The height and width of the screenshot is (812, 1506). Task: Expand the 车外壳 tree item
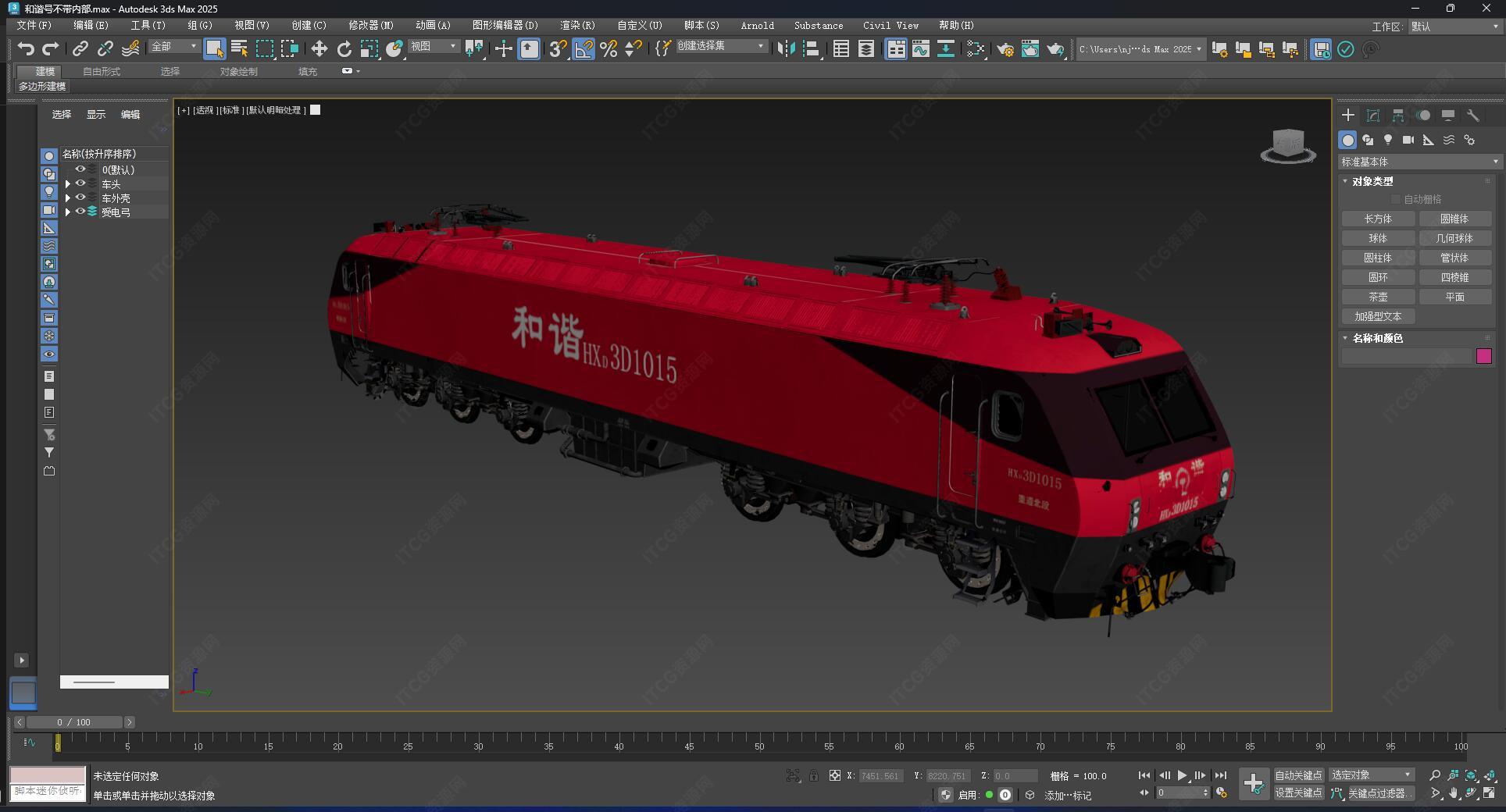click(x=68, y=198)
